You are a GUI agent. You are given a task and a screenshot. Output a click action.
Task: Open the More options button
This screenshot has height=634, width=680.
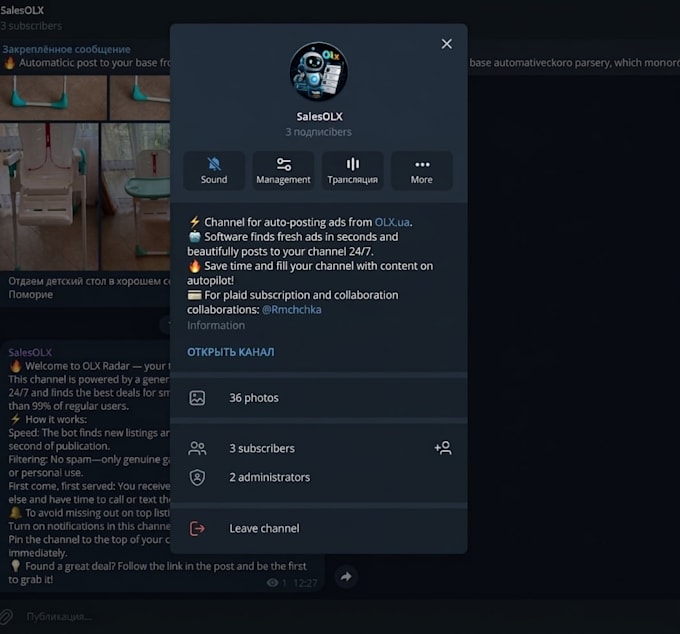[422, 170]
